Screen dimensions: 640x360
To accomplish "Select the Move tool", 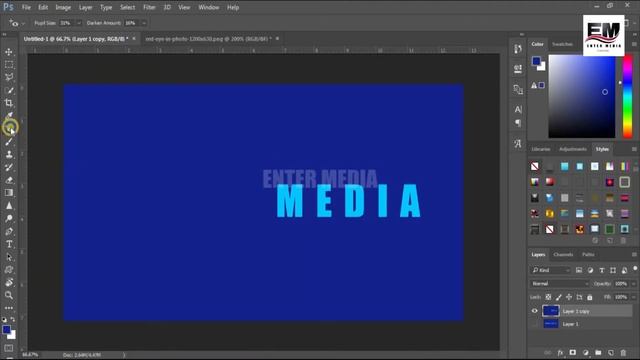I will (x=9, y=52).
